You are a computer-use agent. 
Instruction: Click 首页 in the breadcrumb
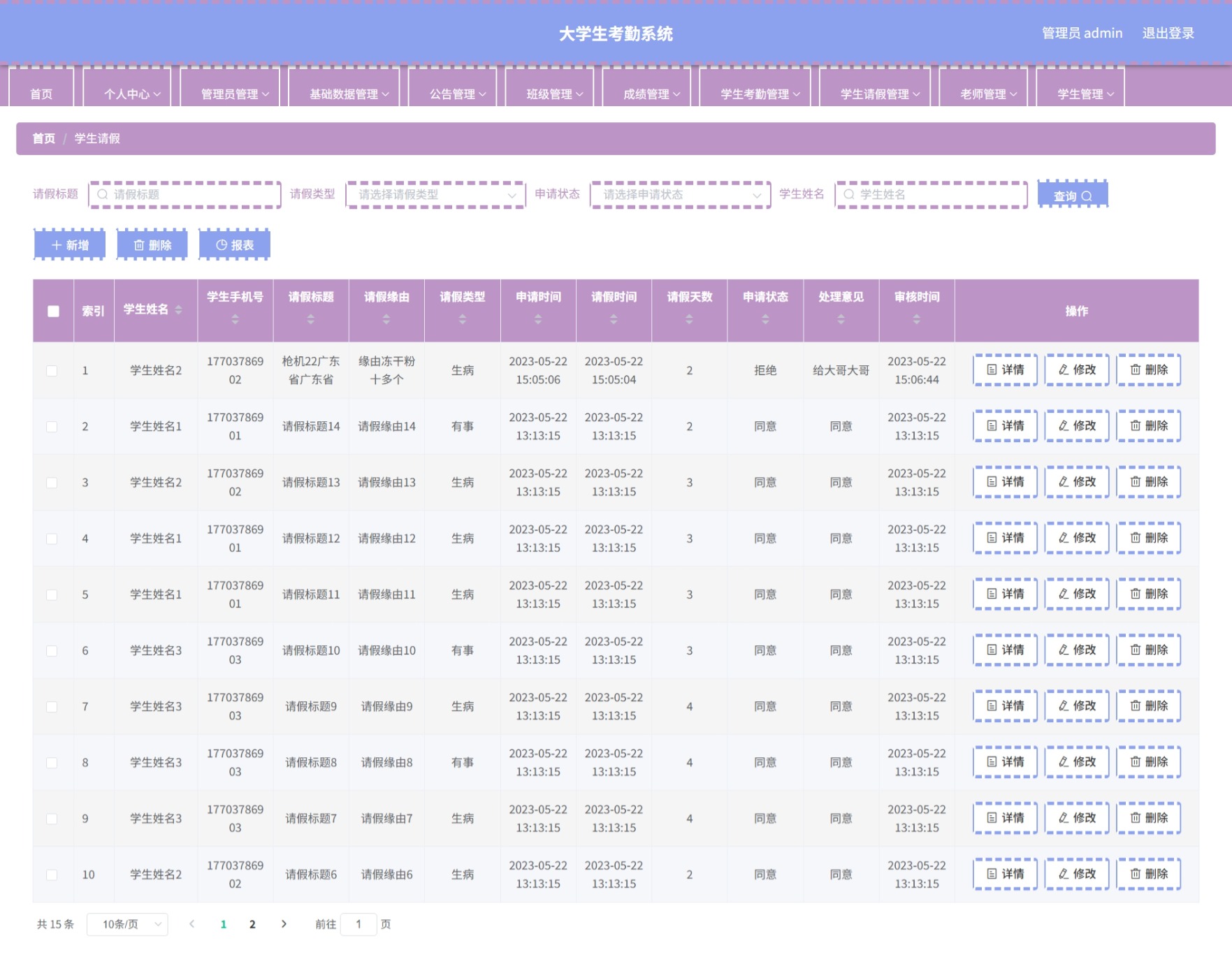tap(43, 138)
